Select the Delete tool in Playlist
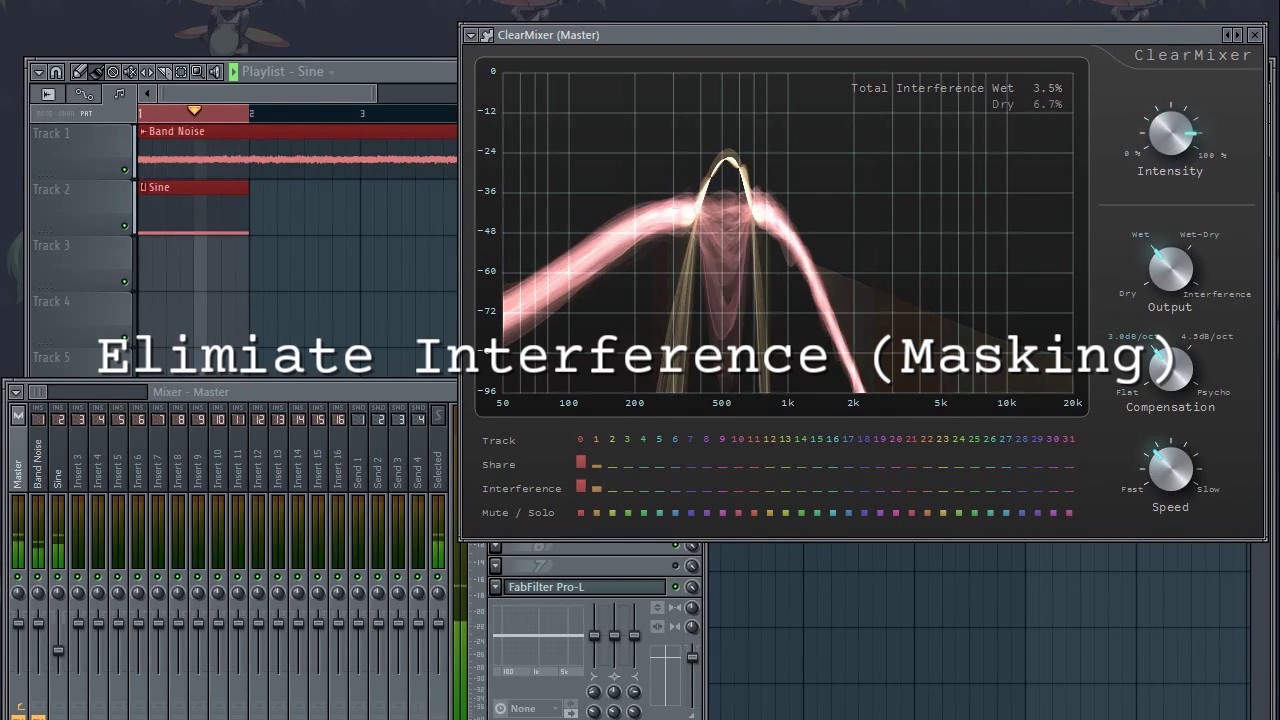This screenshot has height=720, width=1280. (x=113, y=72)
